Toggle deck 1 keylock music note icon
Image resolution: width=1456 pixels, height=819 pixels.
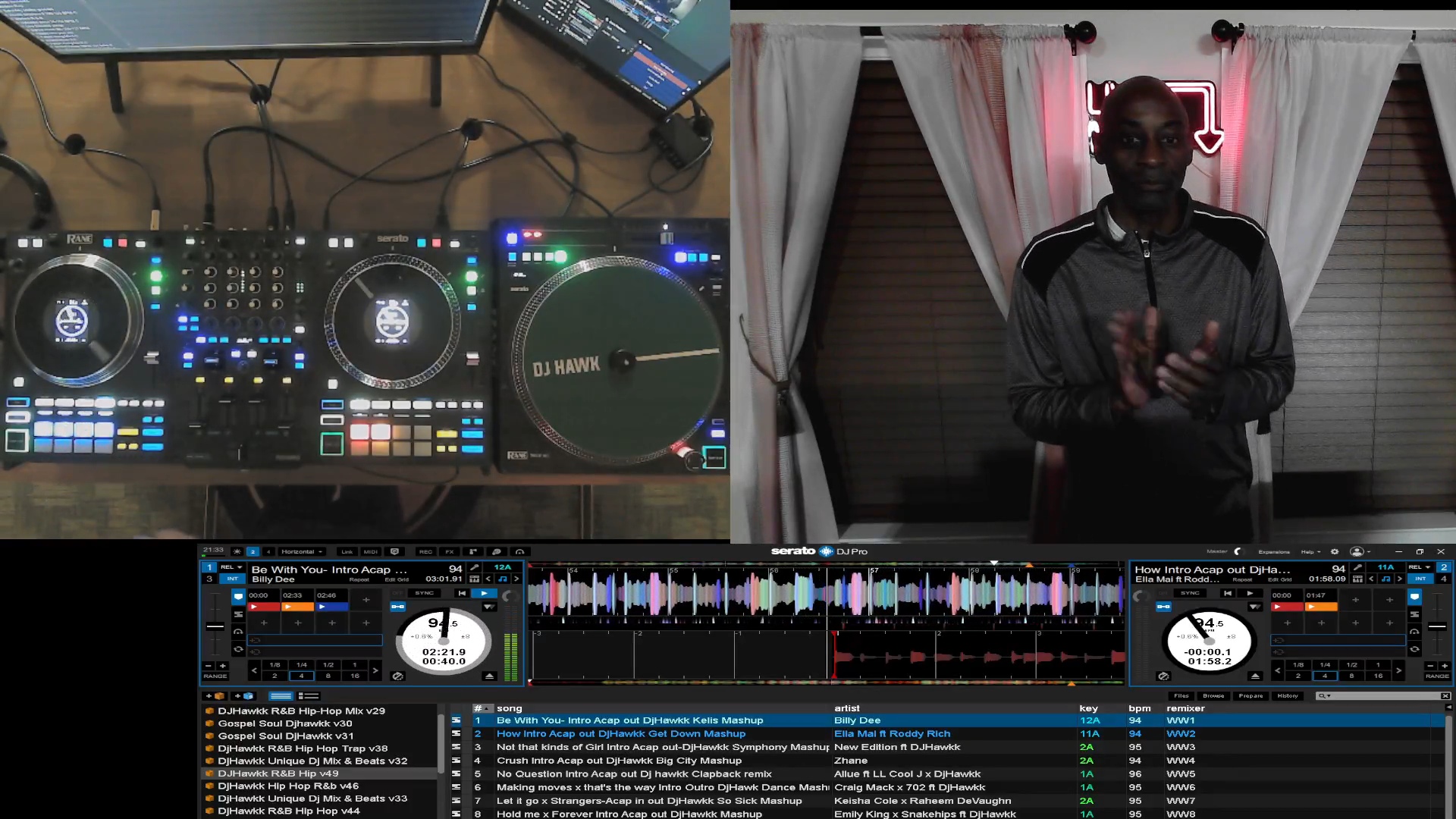point(502,579)
